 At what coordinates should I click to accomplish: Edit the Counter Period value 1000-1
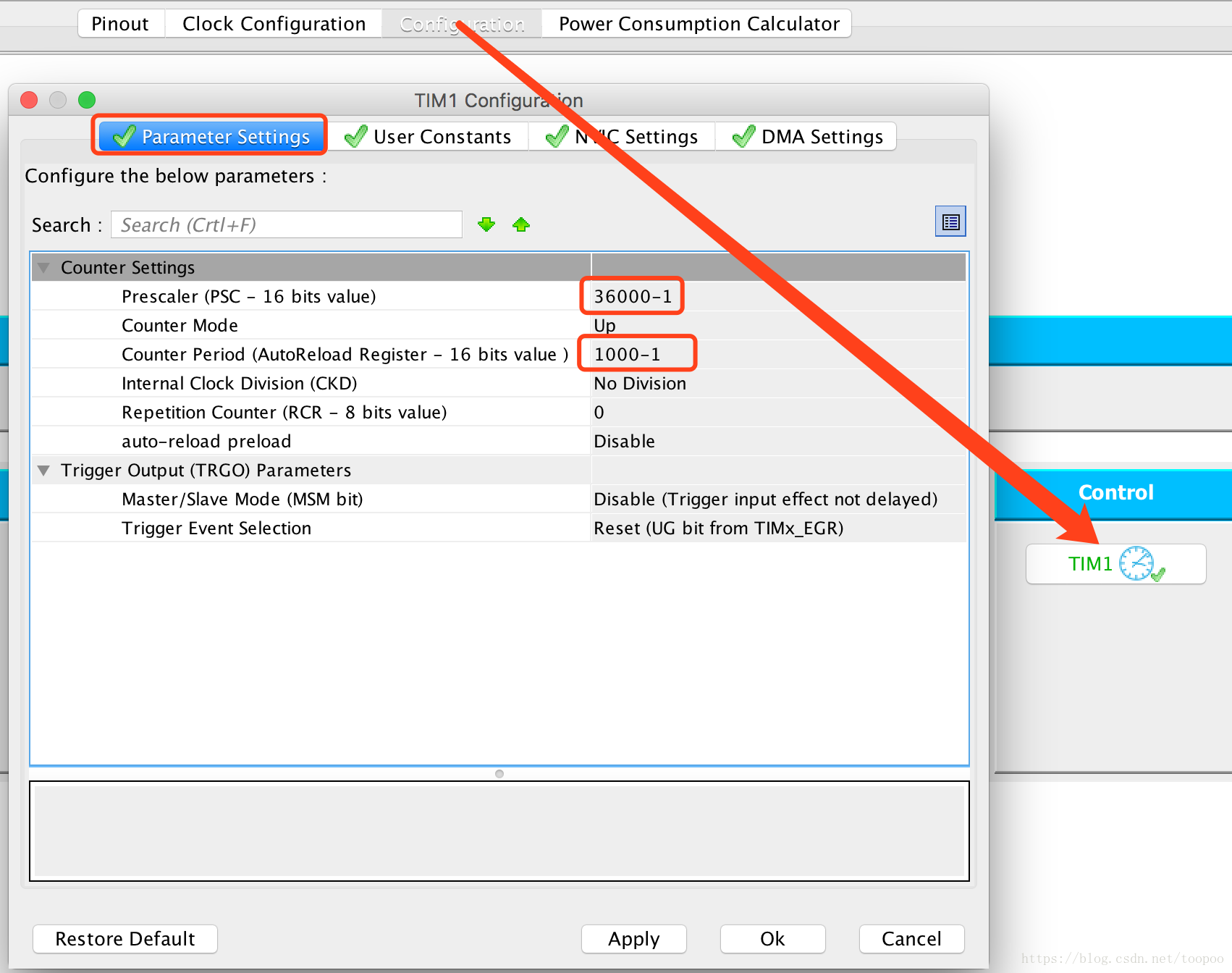point(778,354)
